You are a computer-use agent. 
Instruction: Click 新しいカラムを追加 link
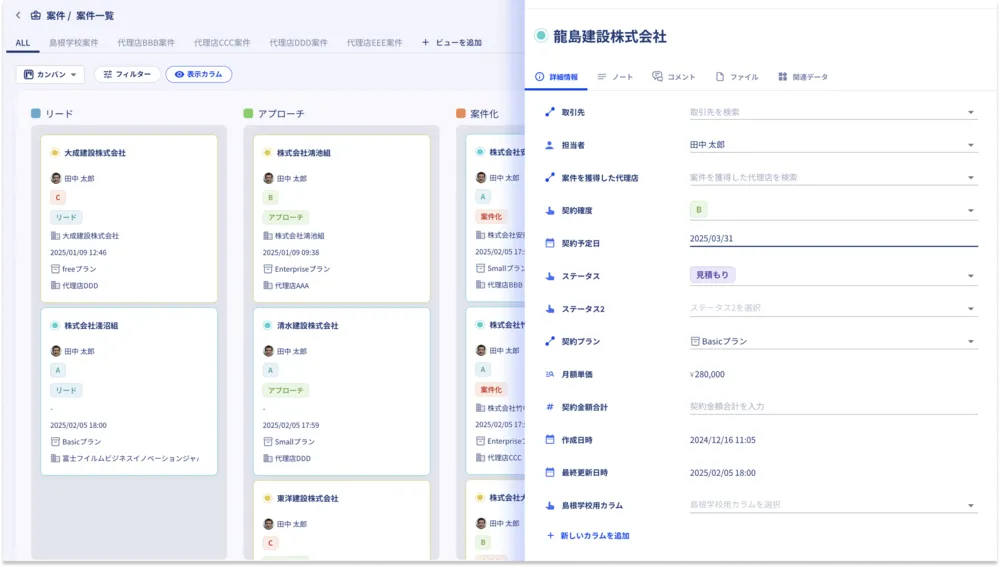pyautogui.click(x=588, y=536)
